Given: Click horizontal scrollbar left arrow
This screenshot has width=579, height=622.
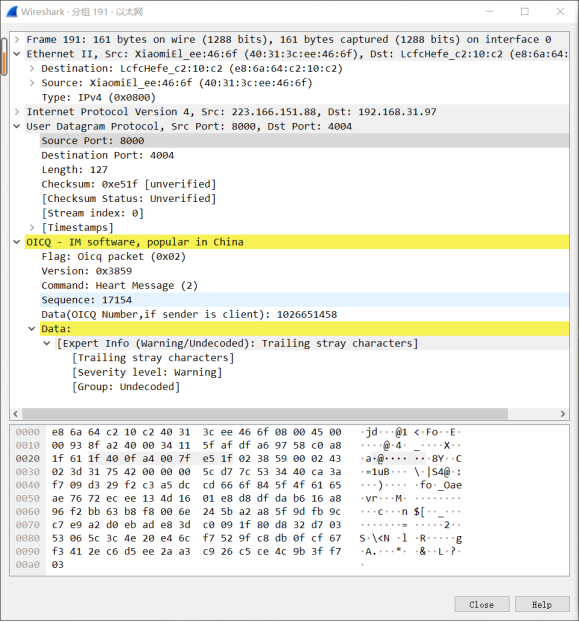Looking at the screenshot, I should pos(15,414).
